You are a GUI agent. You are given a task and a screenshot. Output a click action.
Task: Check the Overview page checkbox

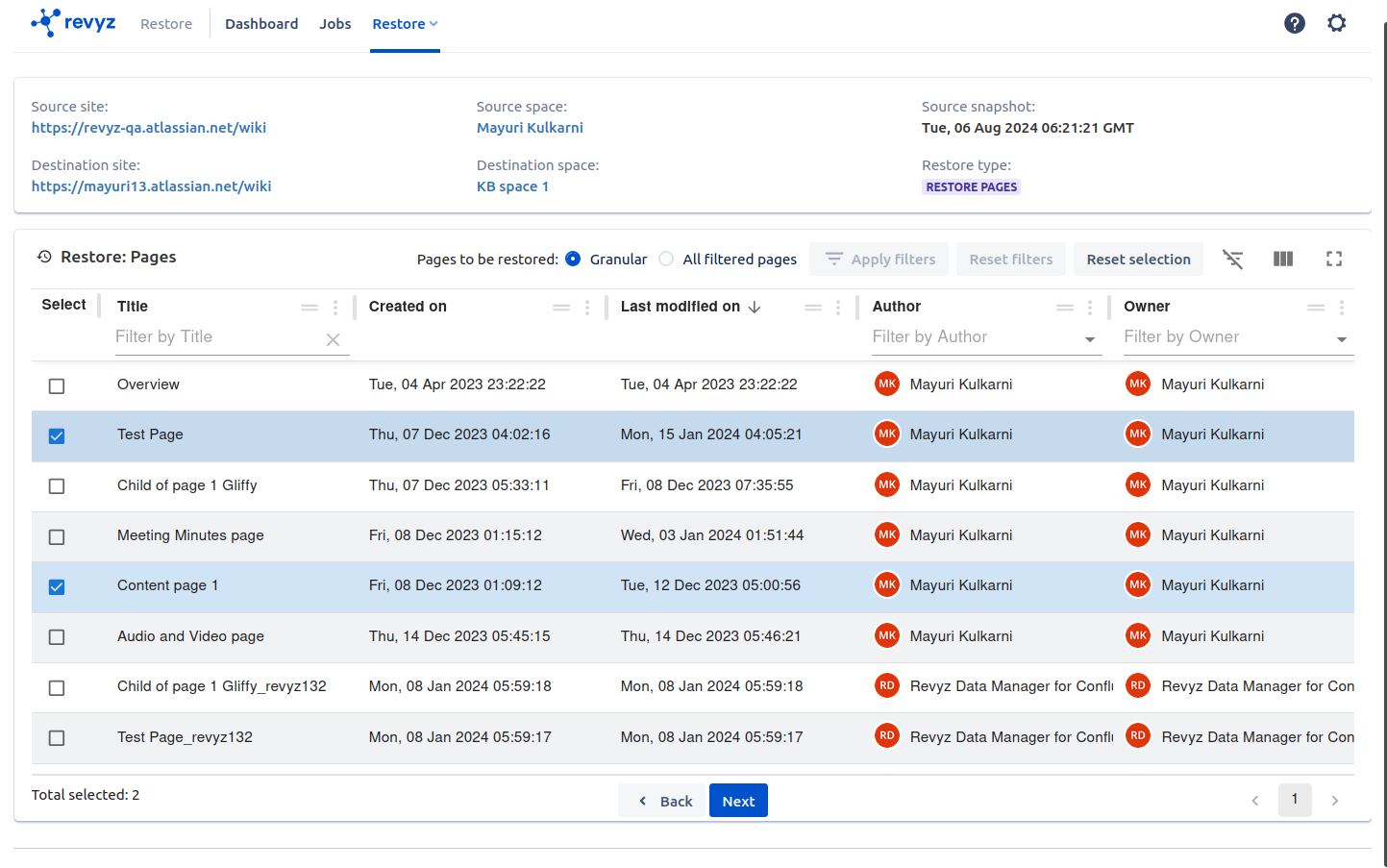57,385
